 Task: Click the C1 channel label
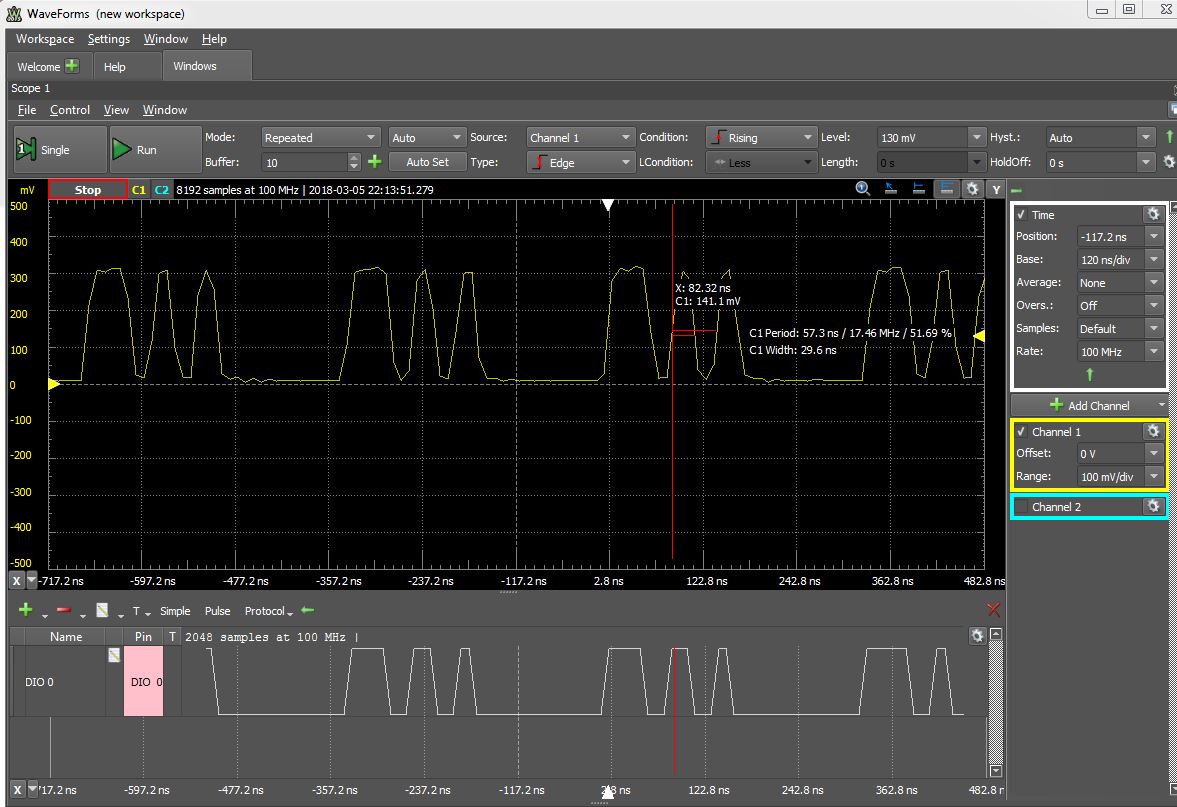[x=139, y=190]
